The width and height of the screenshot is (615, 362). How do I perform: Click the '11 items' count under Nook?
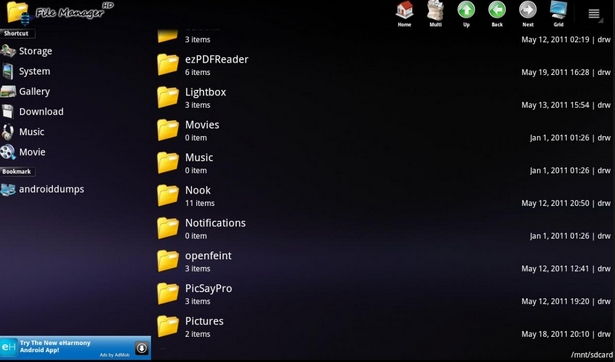coord(200,203)
